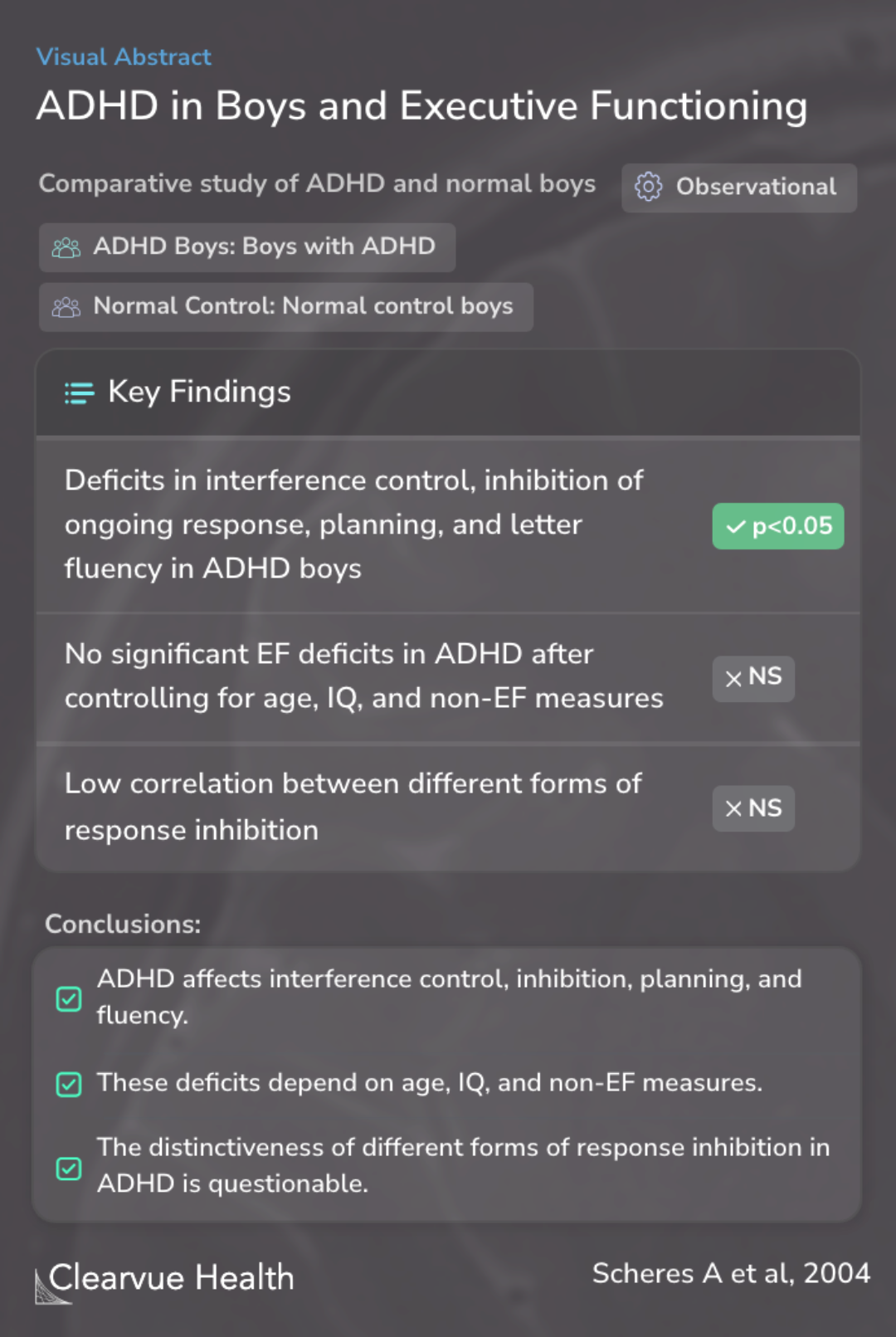The height and width of the screenshot is (1337, 896).
Task: Toggle checkbox for deficits depend on age
Action: click(x=69, y=1084)
